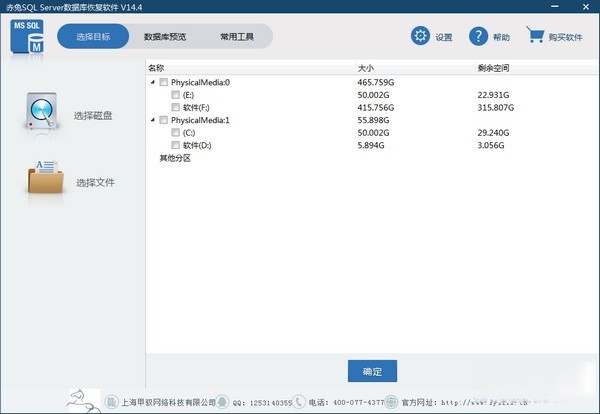
Task: Click the QQ number in footer
Action: pyautogui.click(x=262, y=403)
